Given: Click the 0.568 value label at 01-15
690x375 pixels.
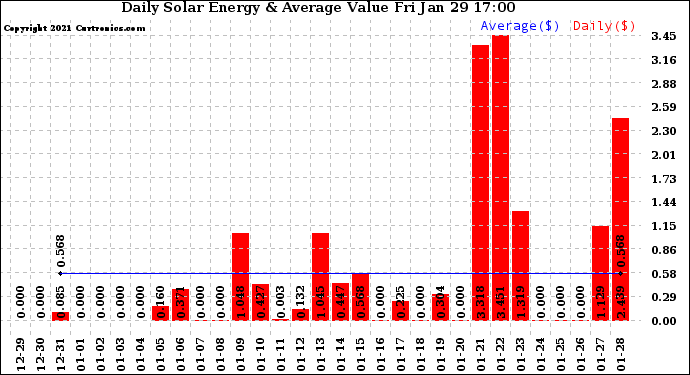Looking at the screenshot, I should coord(361,302).
